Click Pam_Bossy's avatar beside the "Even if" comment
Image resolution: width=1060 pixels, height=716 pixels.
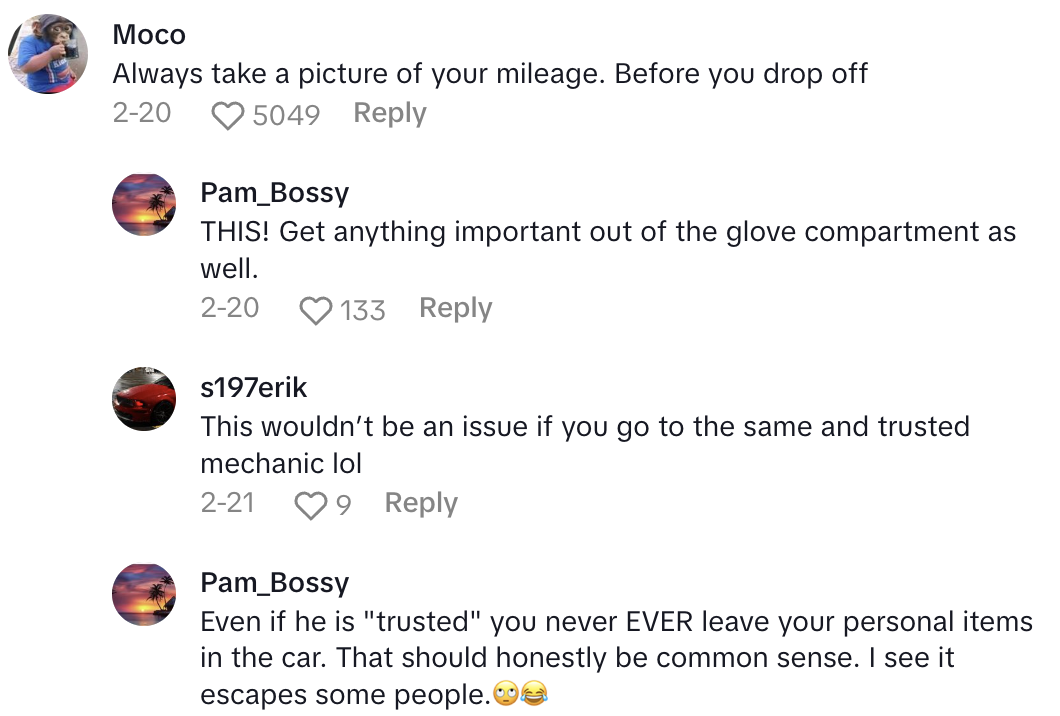tap(144, 594)
